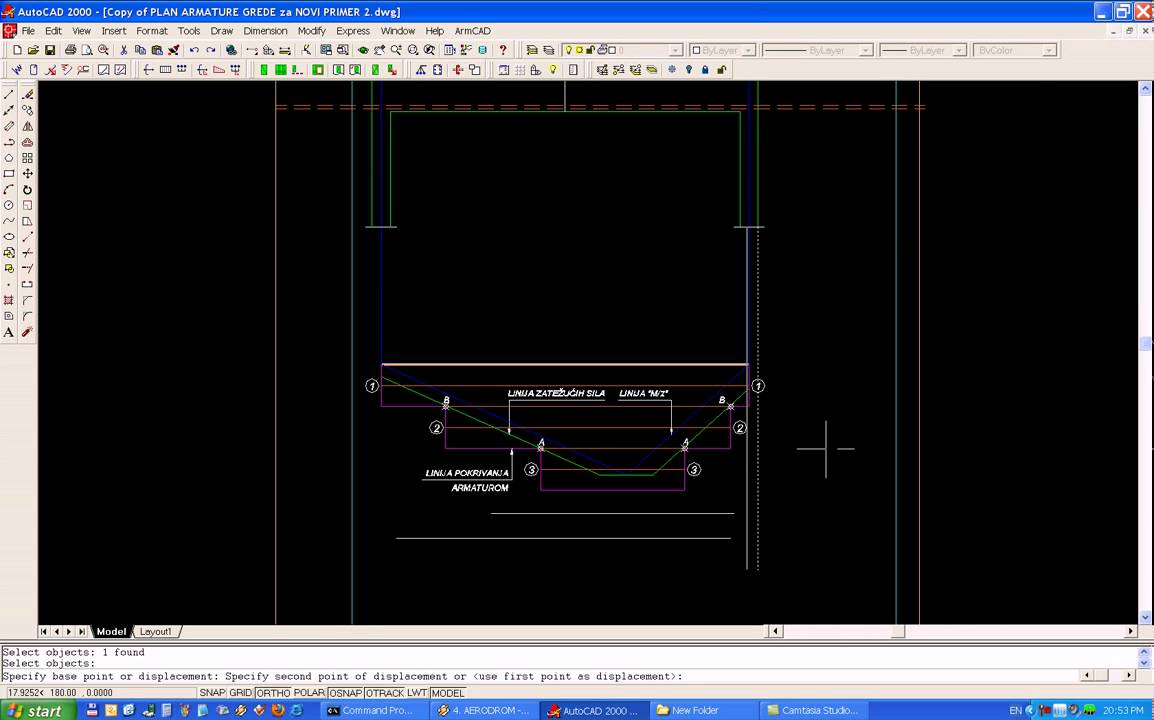The height and width of the screenshot is (720, 1154).
Task: Open the ArmCAD menu
Action: [472, 31]
